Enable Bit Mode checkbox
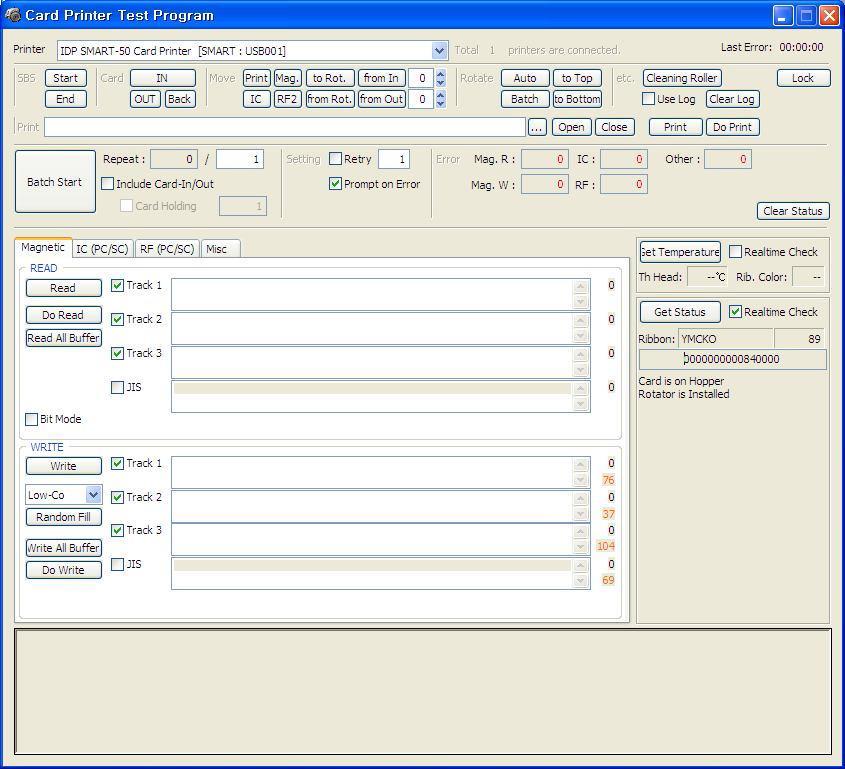The width and height of the screenshot is (845, 769). (31, 419)
